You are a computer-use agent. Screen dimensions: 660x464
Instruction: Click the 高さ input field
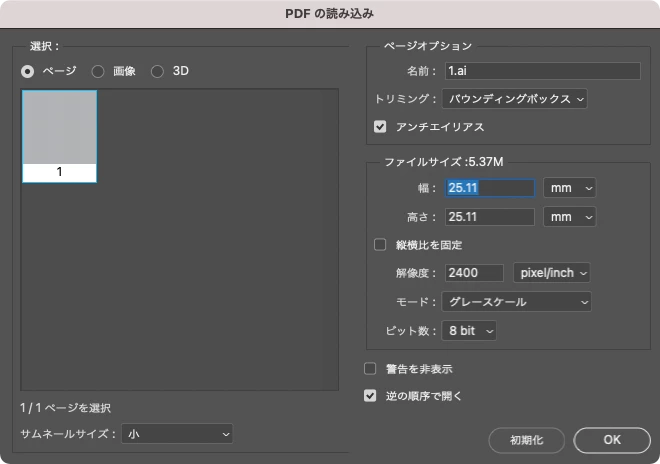click(490, 217)
